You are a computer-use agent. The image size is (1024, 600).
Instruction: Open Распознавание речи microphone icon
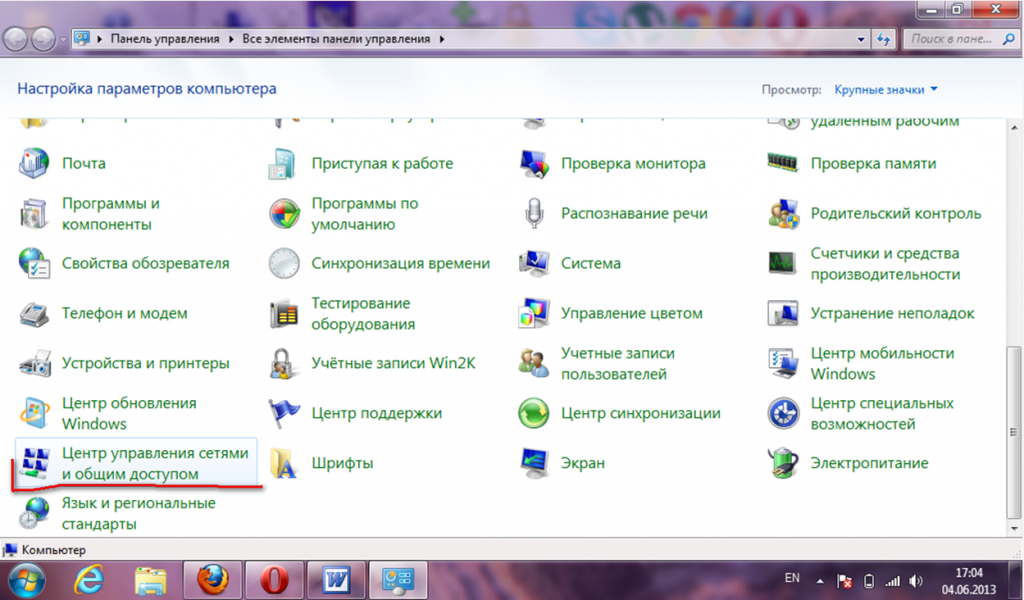click(x=534, y=213)
